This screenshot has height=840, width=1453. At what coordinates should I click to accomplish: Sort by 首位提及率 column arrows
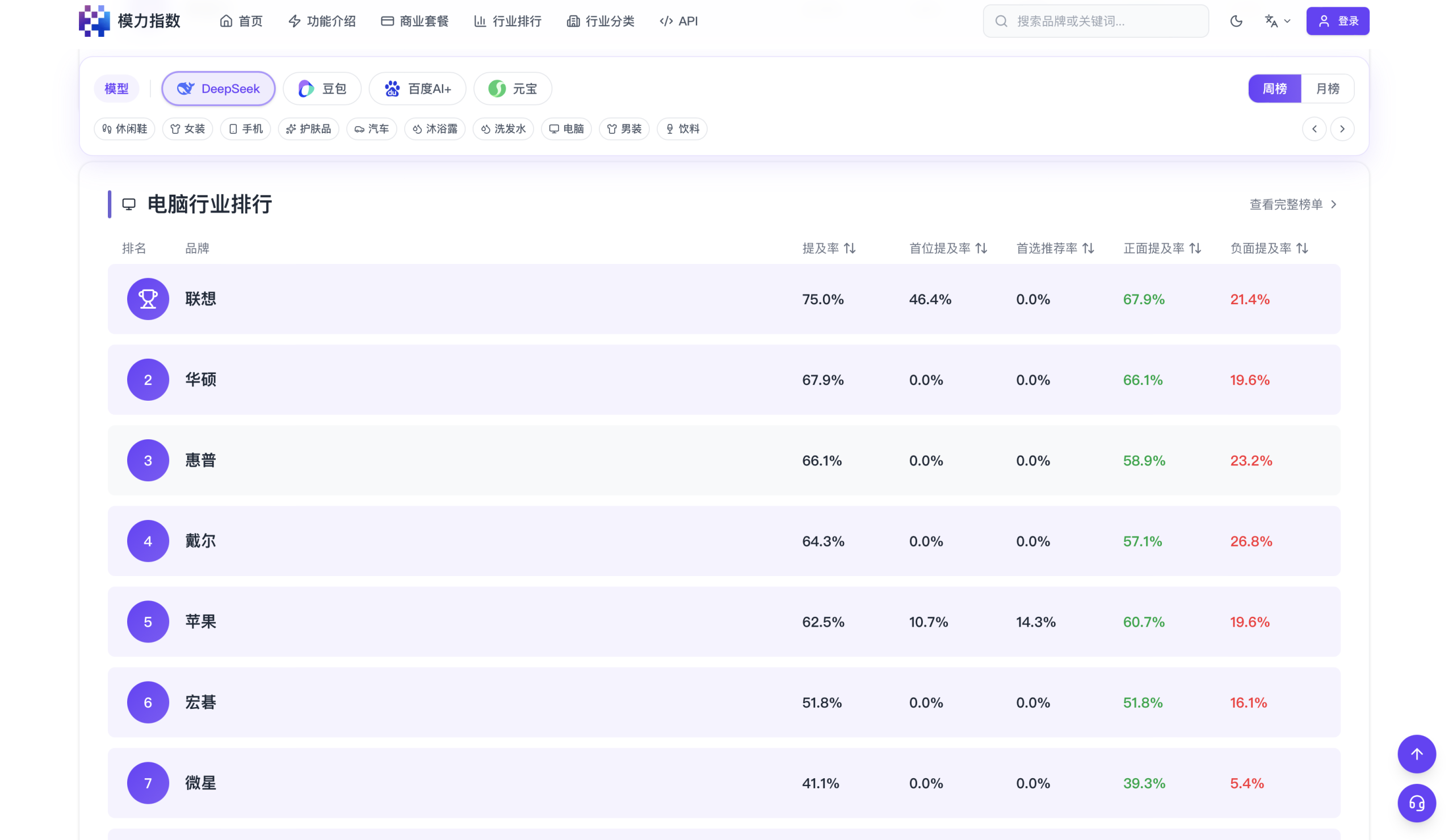(x=981, y=249)
